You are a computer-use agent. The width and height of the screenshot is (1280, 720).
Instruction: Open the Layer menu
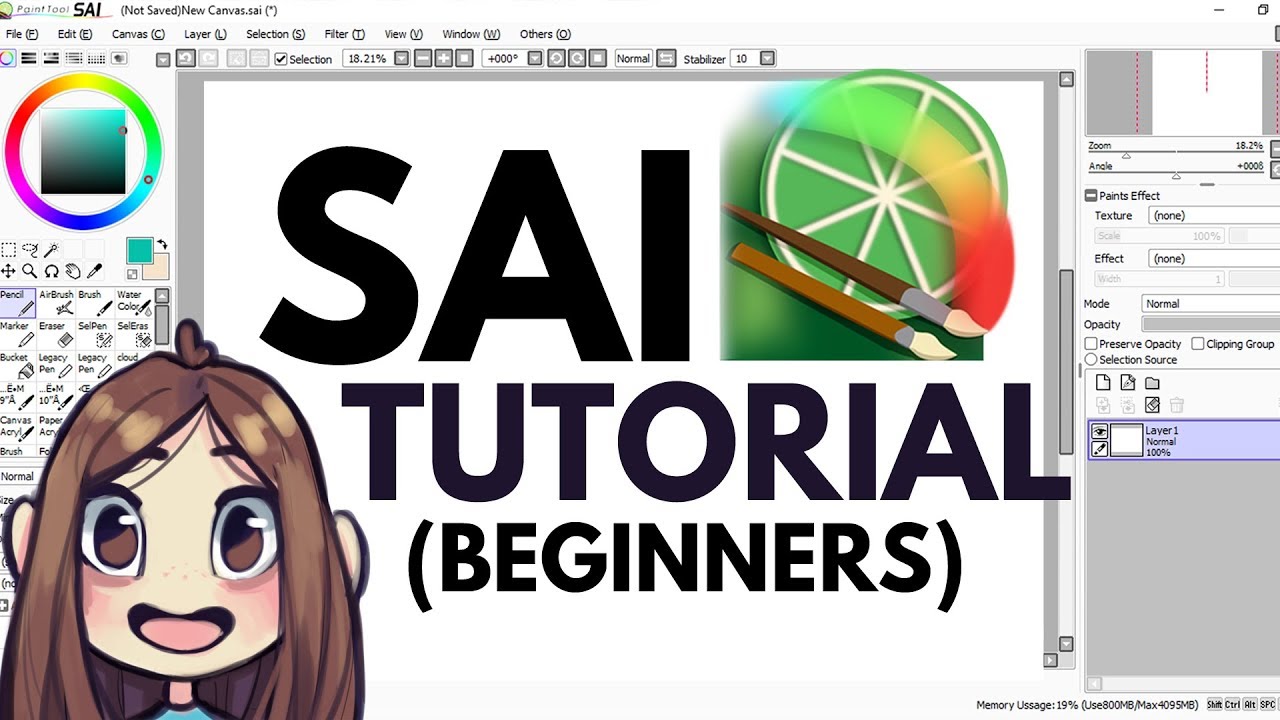pyautogui.click(x=205, y=34)
